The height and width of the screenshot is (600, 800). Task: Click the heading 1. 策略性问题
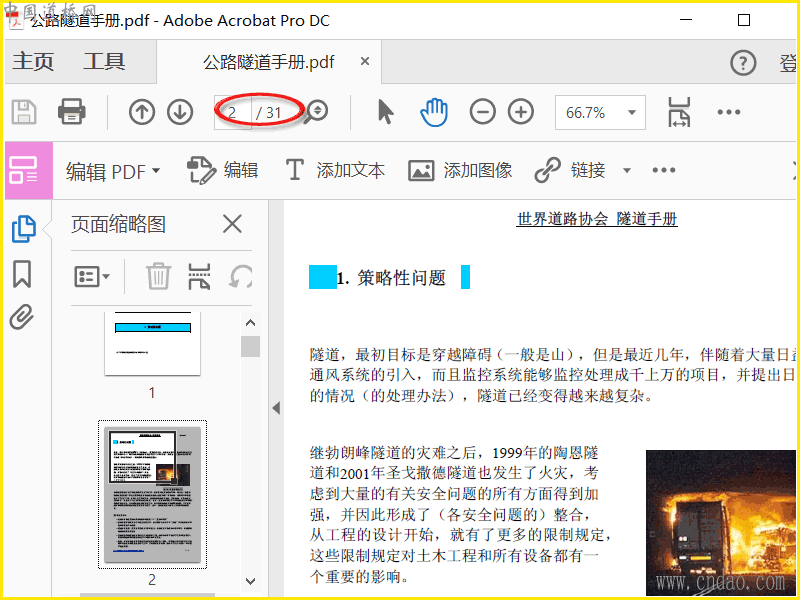pos(391,278)
